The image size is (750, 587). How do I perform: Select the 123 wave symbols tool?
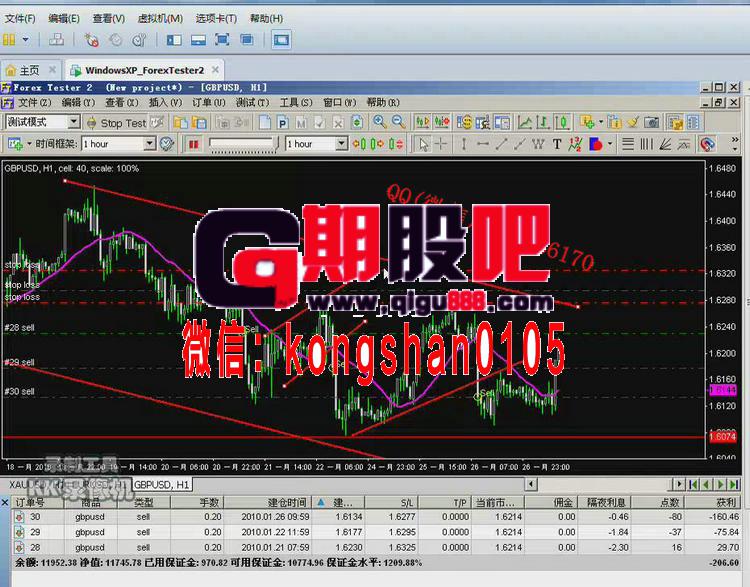pyautogui.click(x=575, y=144)
